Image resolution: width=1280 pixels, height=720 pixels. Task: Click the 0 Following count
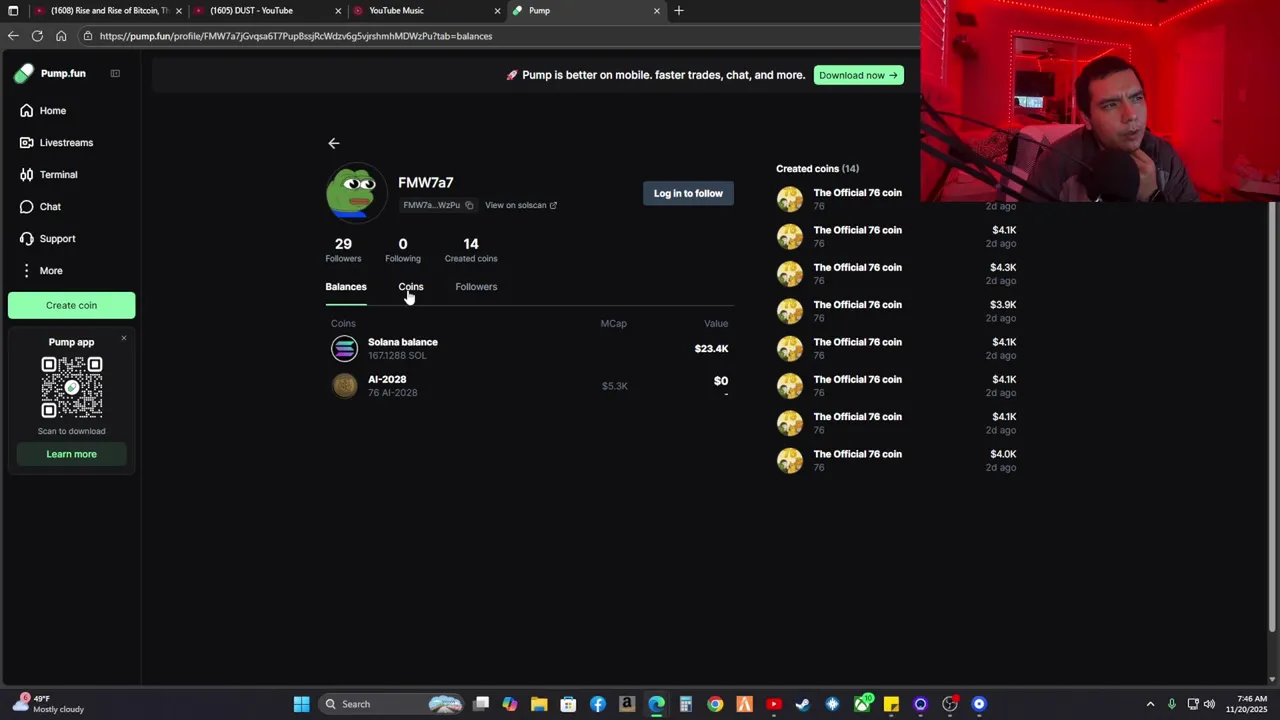click(x=403, y=250)
